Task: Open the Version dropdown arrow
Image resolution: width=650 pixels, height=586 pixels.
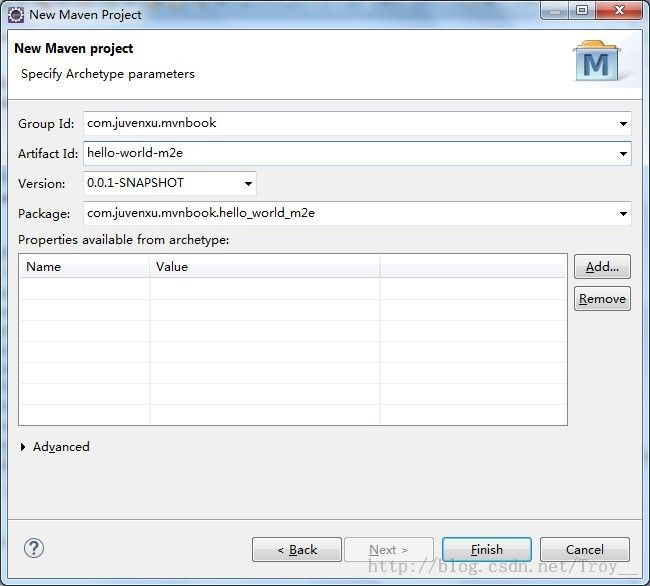Action: (248, 184)
